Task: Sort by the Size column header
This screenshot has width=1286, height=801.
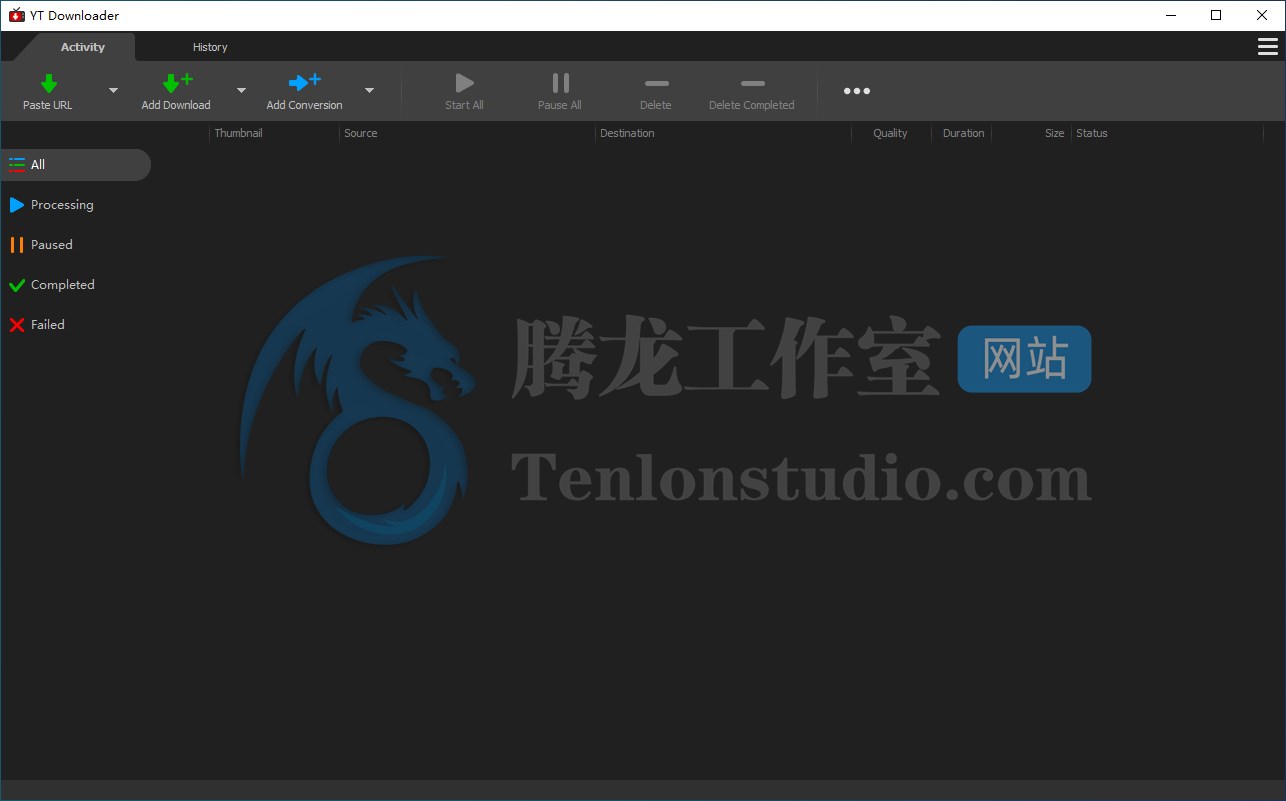Action: tap(1031, 133)
